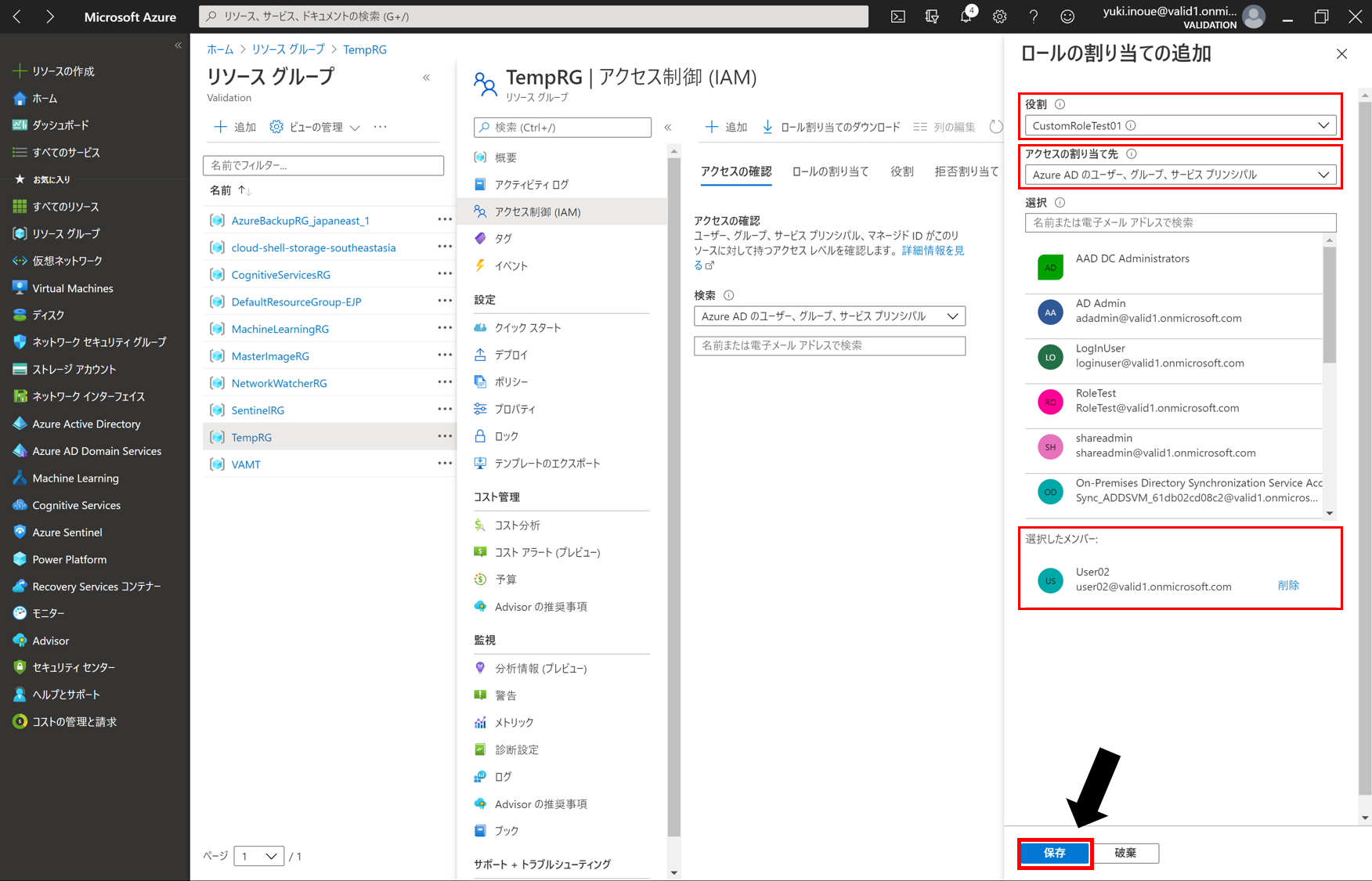The width and height of the screenshot is (1372, 881).
Task: Collapse the リソース グループ list pane
Action: pos(427,78)
